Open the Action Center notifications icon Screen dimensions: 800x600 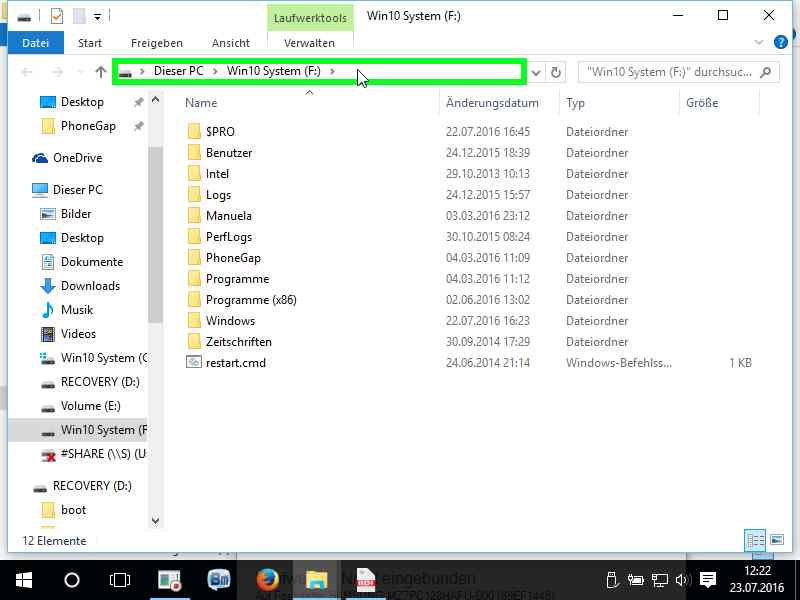click(x=708, y=580)
